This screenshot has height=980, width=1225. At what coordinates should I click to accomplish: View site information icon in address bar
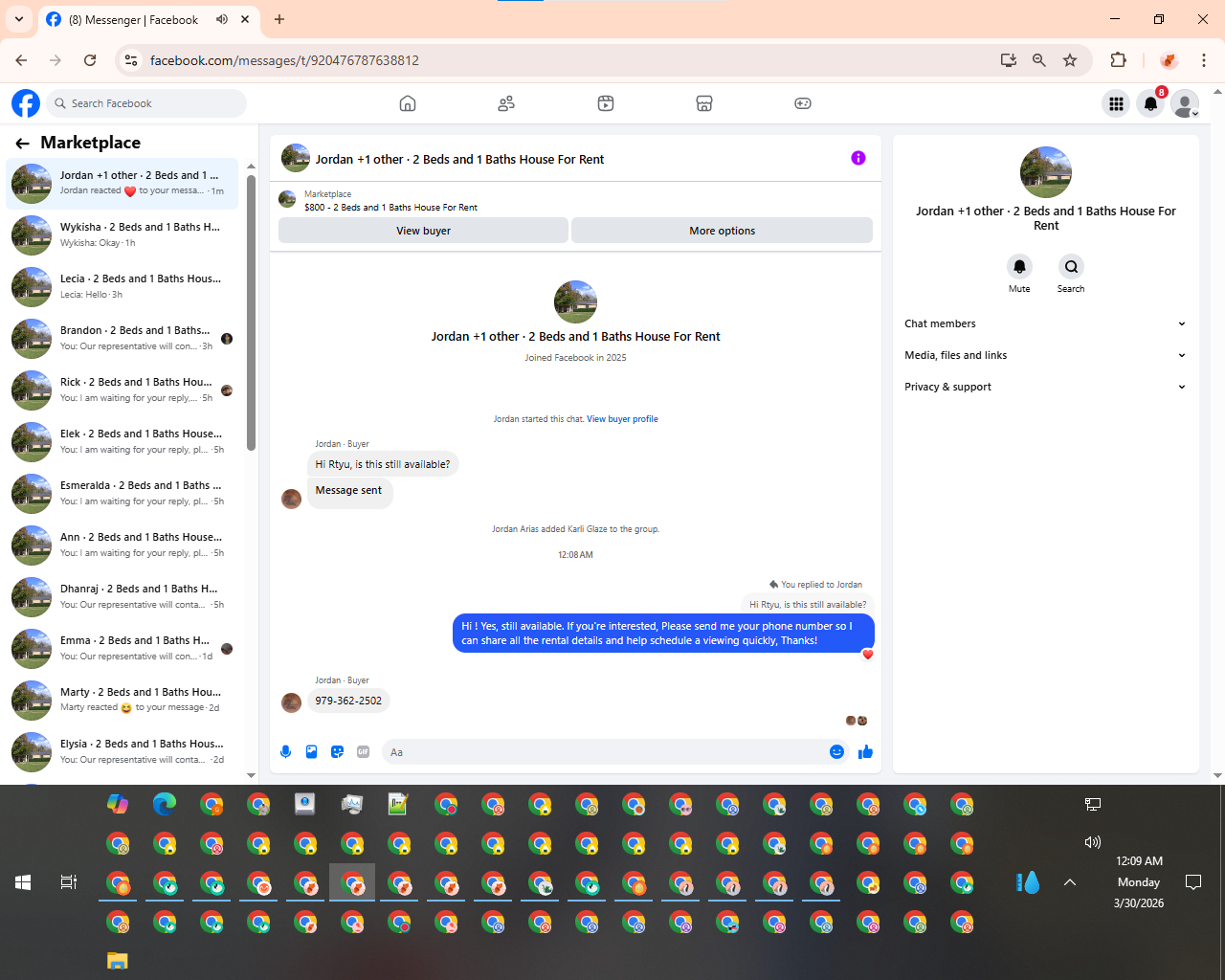[x=132, y=60]
